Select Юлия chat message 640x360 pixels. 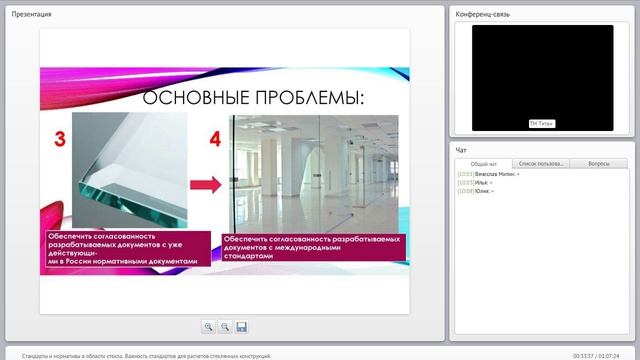coord(476,191)
